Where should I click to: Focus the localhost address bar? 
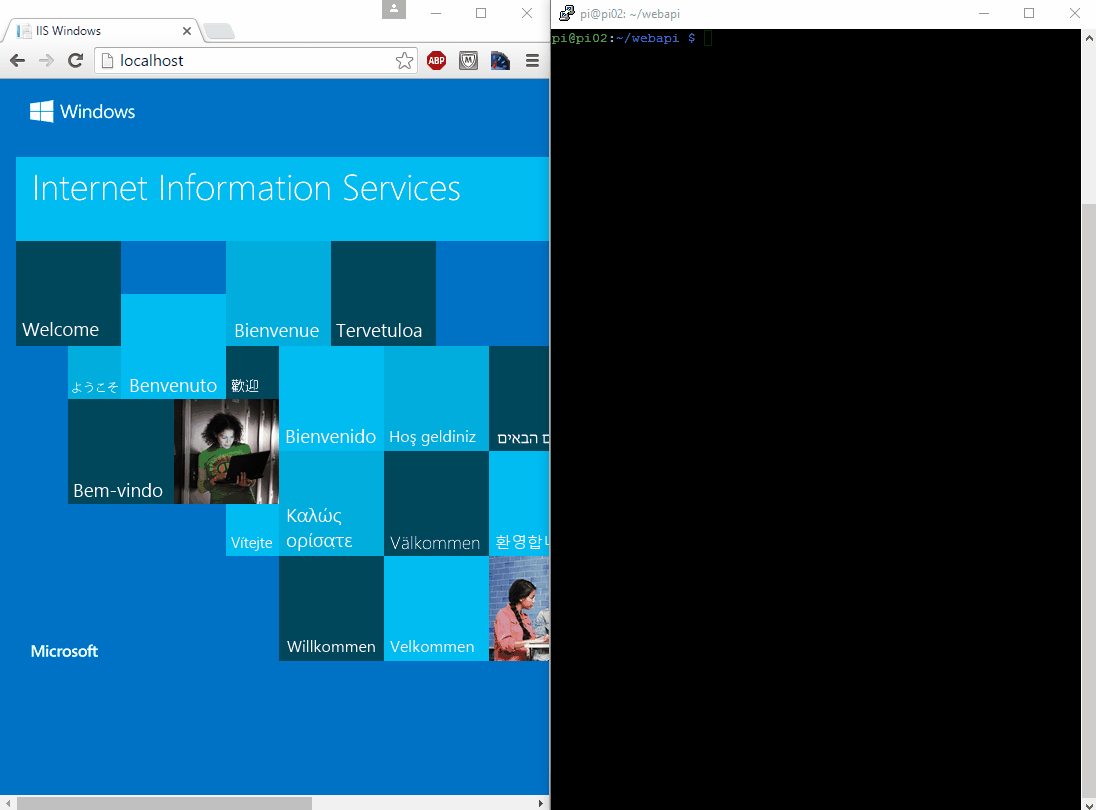click(x=250, y=61)
